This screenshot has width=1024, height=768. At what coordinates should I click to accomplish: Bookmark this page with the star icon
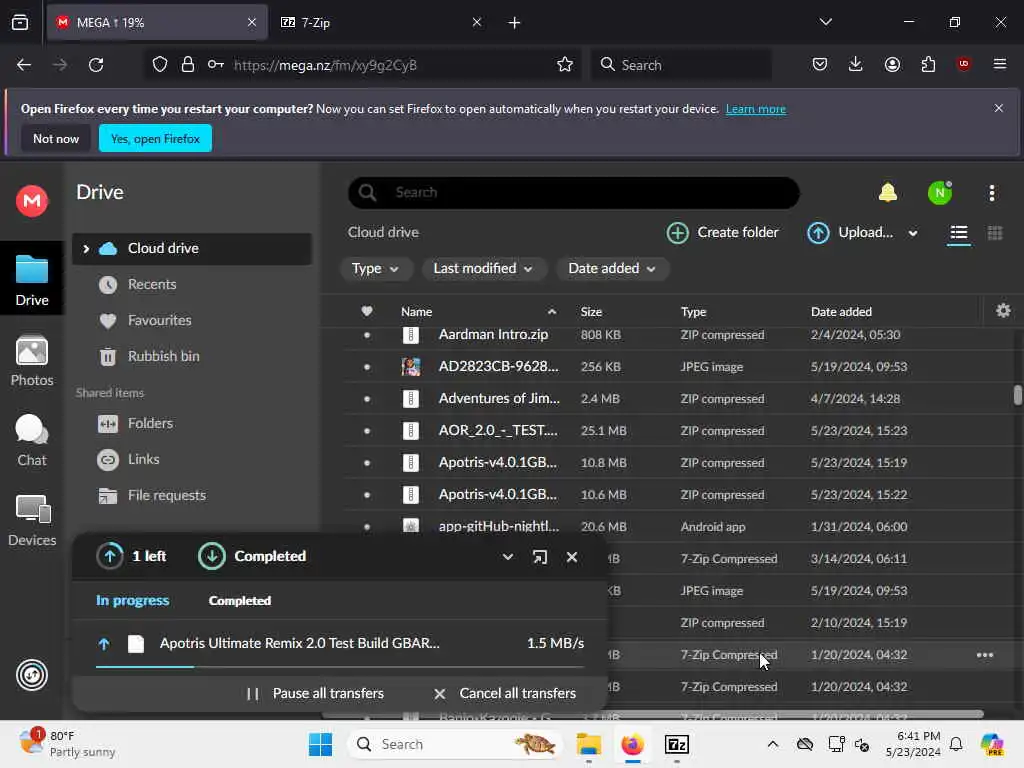(565, 65)
